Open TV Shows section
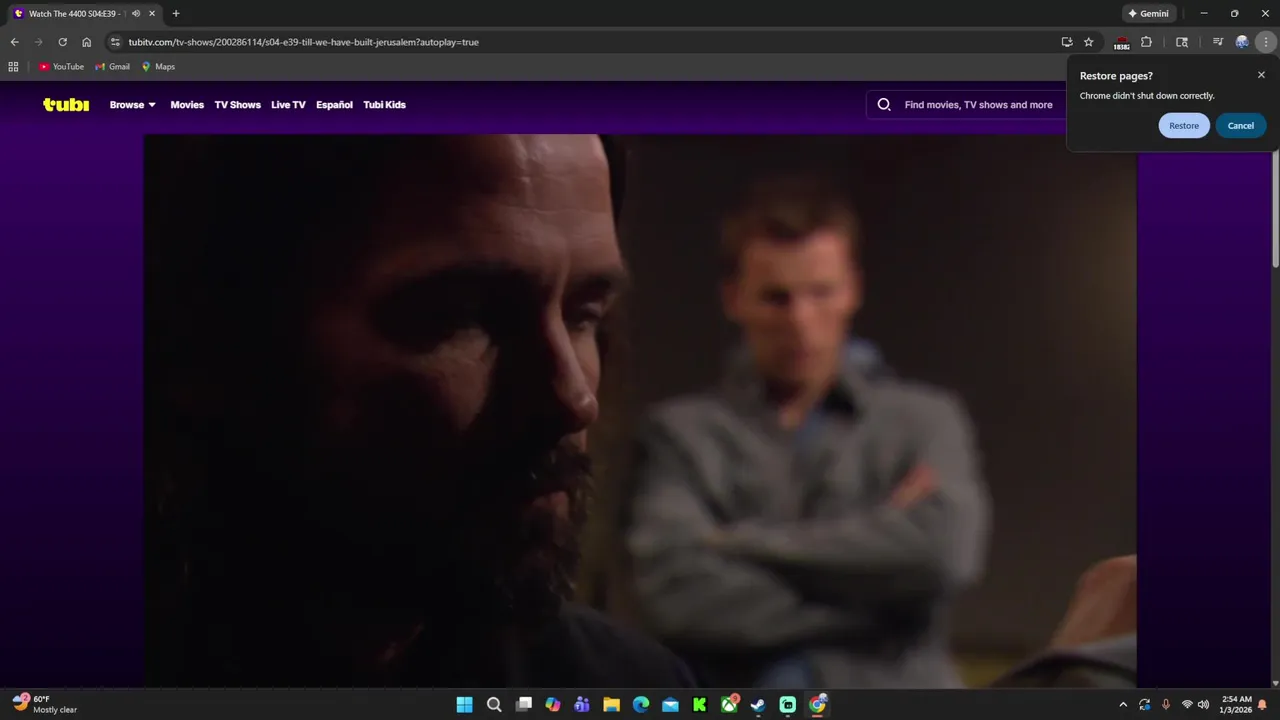 (237, 104)
